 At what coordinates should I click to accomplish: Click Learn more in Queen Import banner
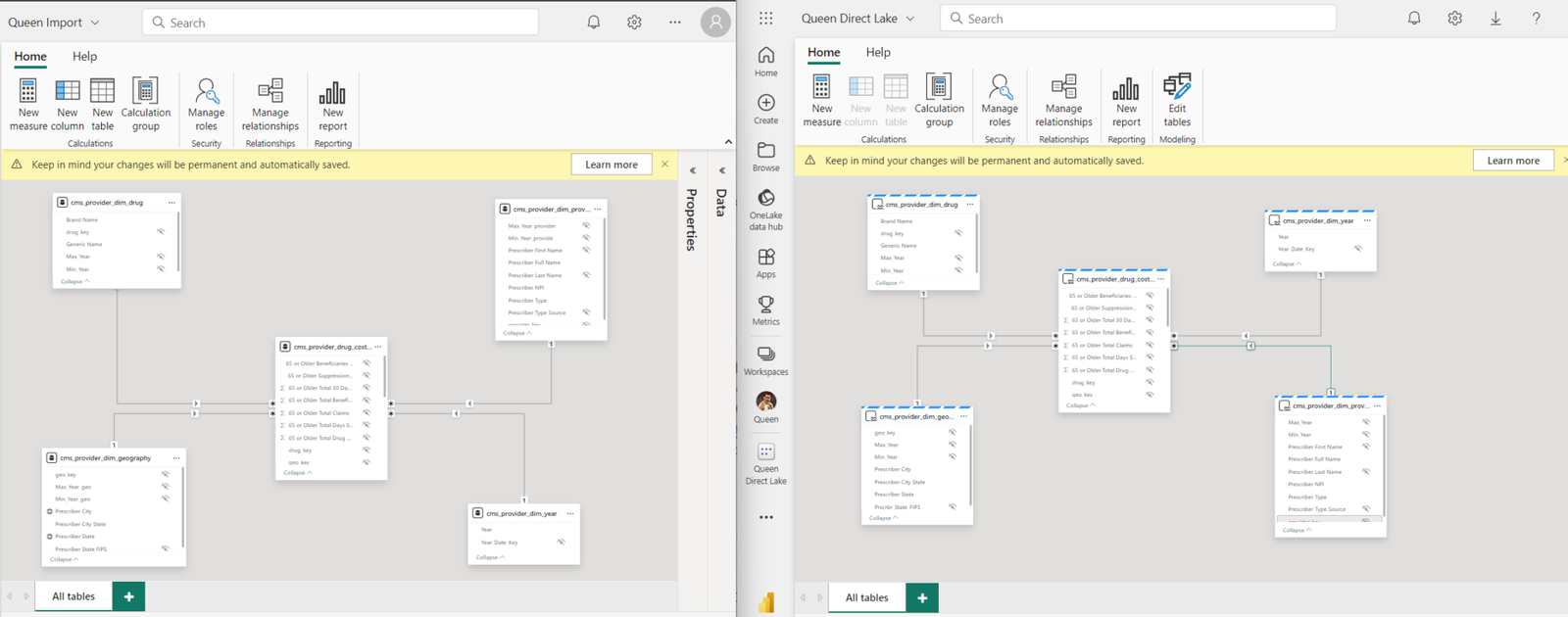(611, 165)
